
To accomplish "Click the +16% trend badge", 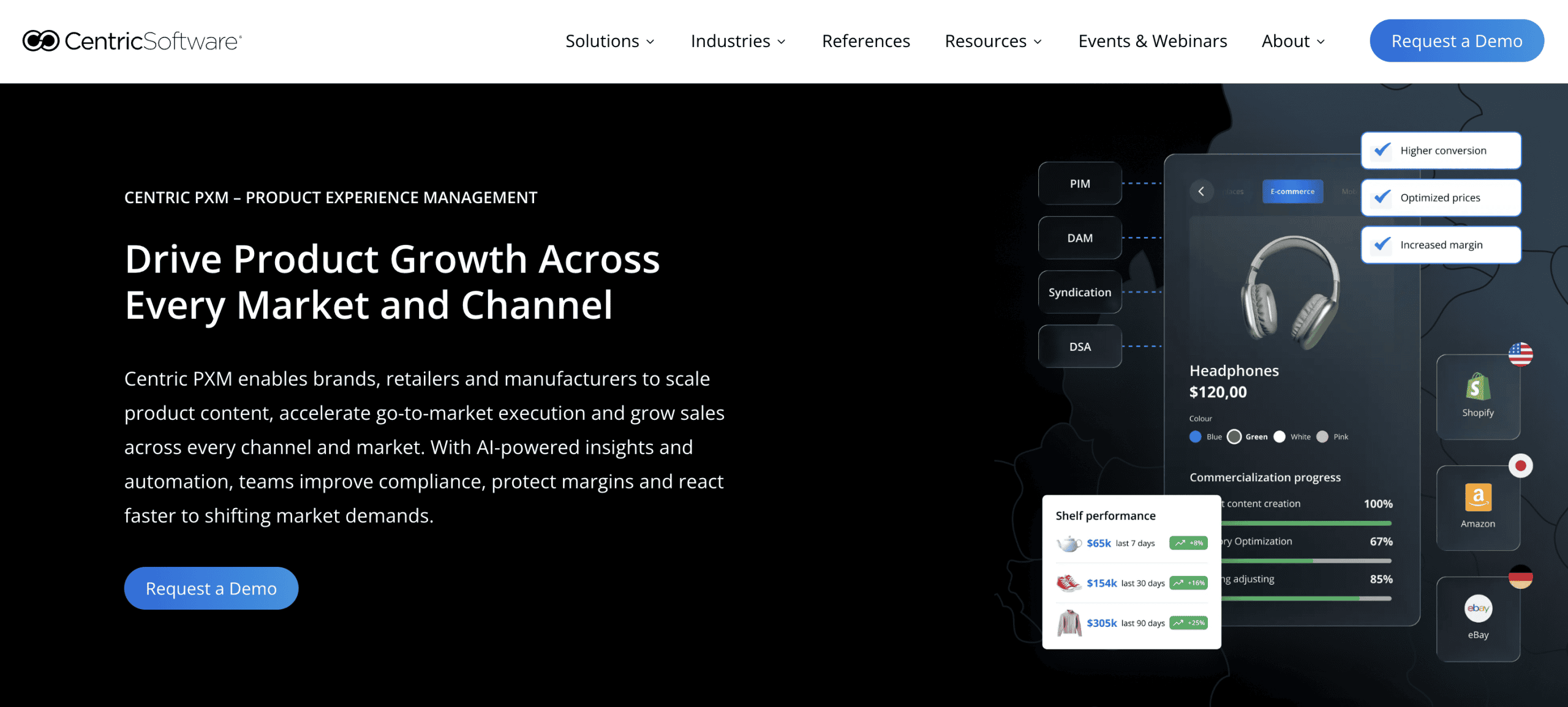I will pos(1188,583).
